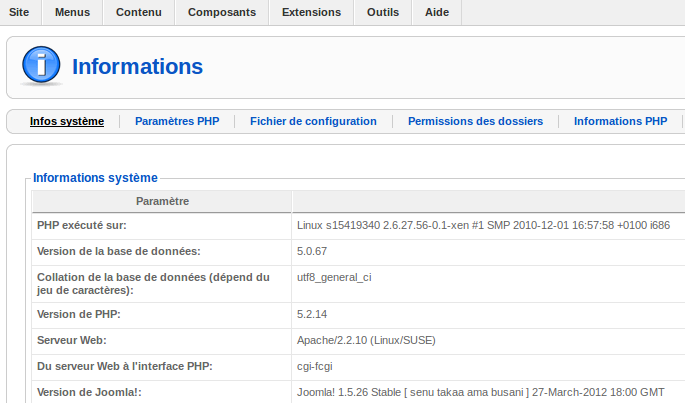Expand the Outils menu
This screenshot has width=685, height=403.
383,12
